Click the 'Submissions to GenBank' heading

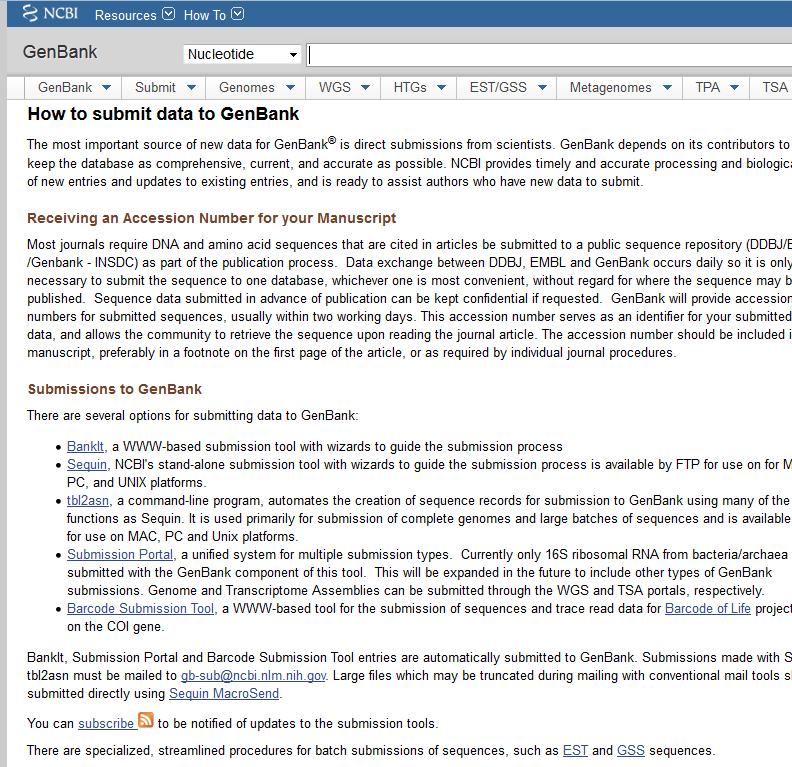[x=115, y=389]
